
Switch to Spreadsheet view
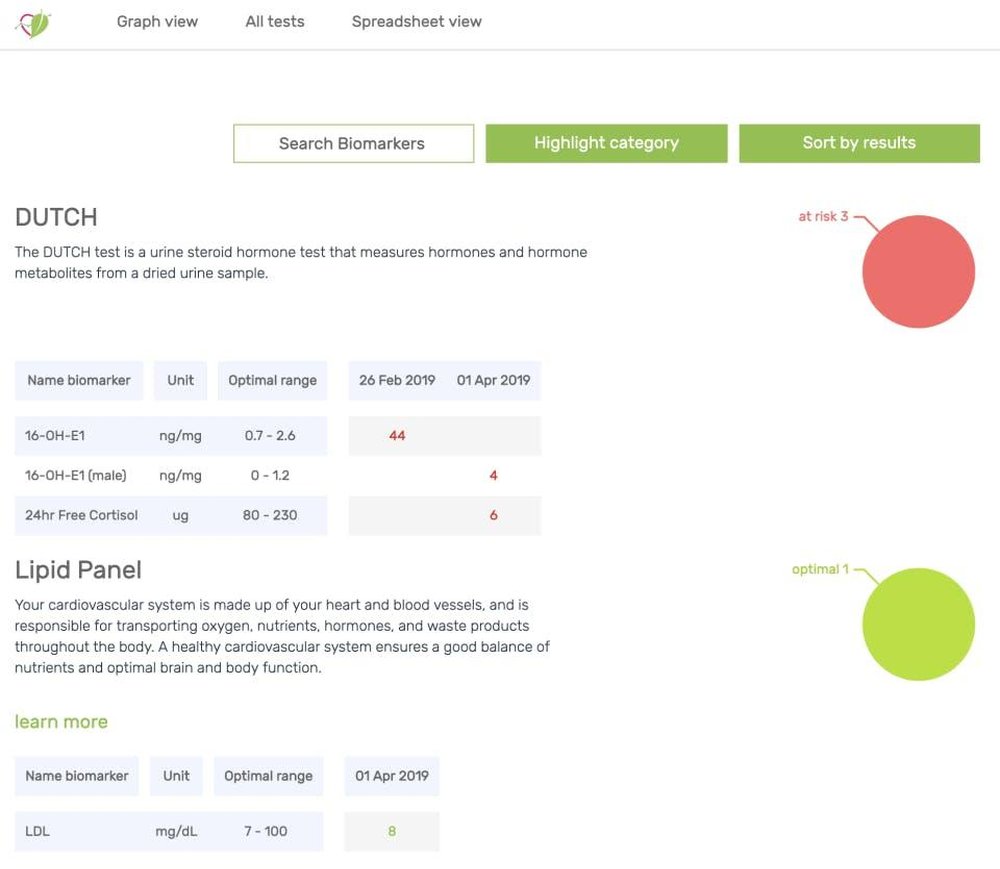[x=416, y=21]
